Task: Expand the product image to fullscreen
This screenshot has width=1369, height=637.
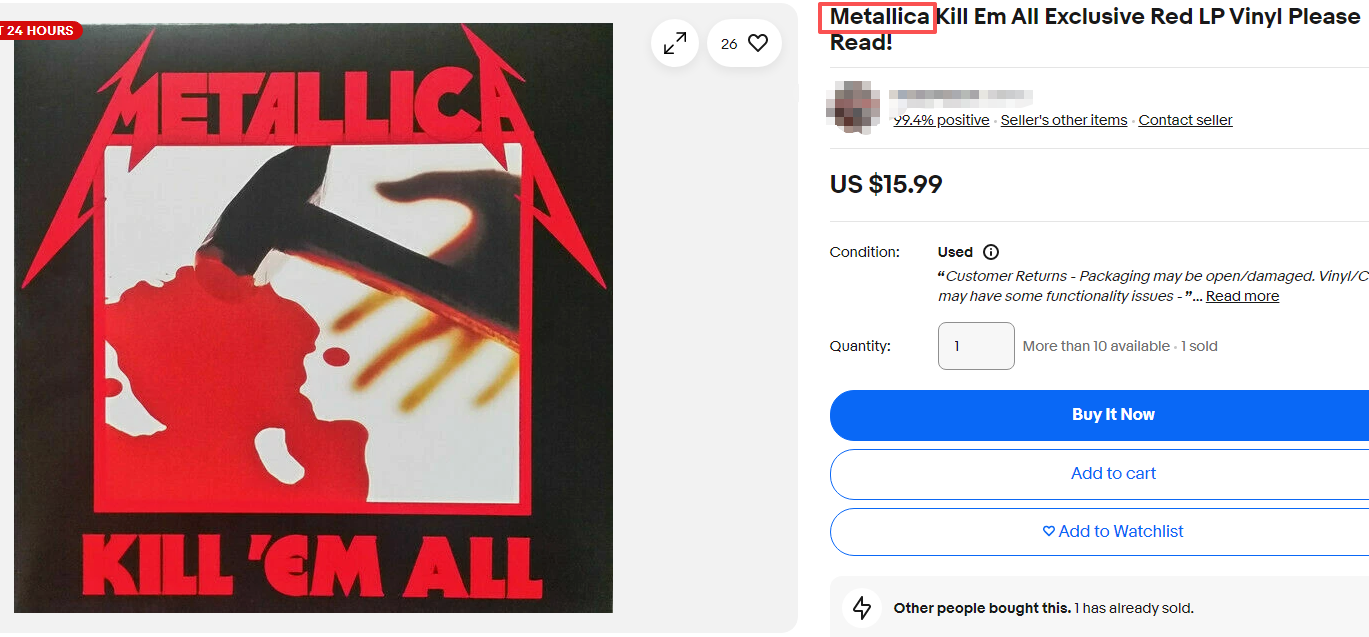Action: [x=675, y=43]
